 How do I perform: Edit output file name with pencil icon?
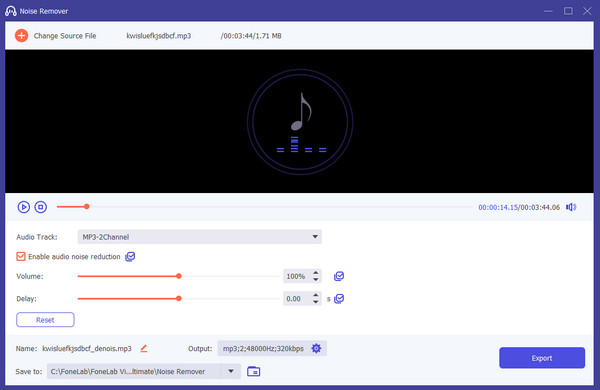144,348
